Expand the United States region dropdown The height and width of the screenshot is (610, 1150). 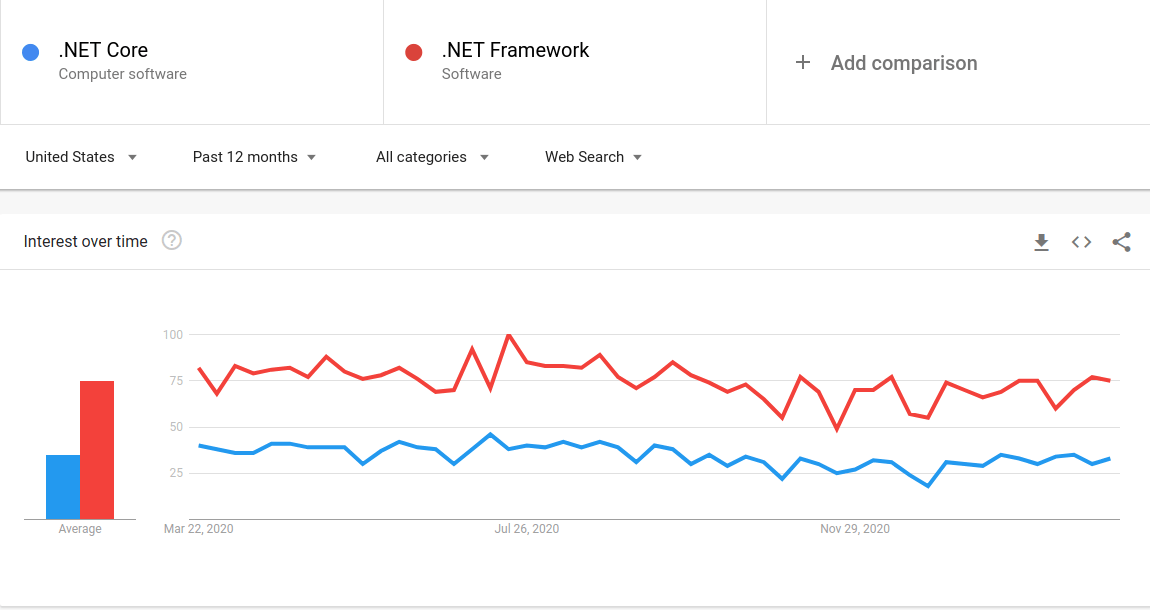coord(81,157)
